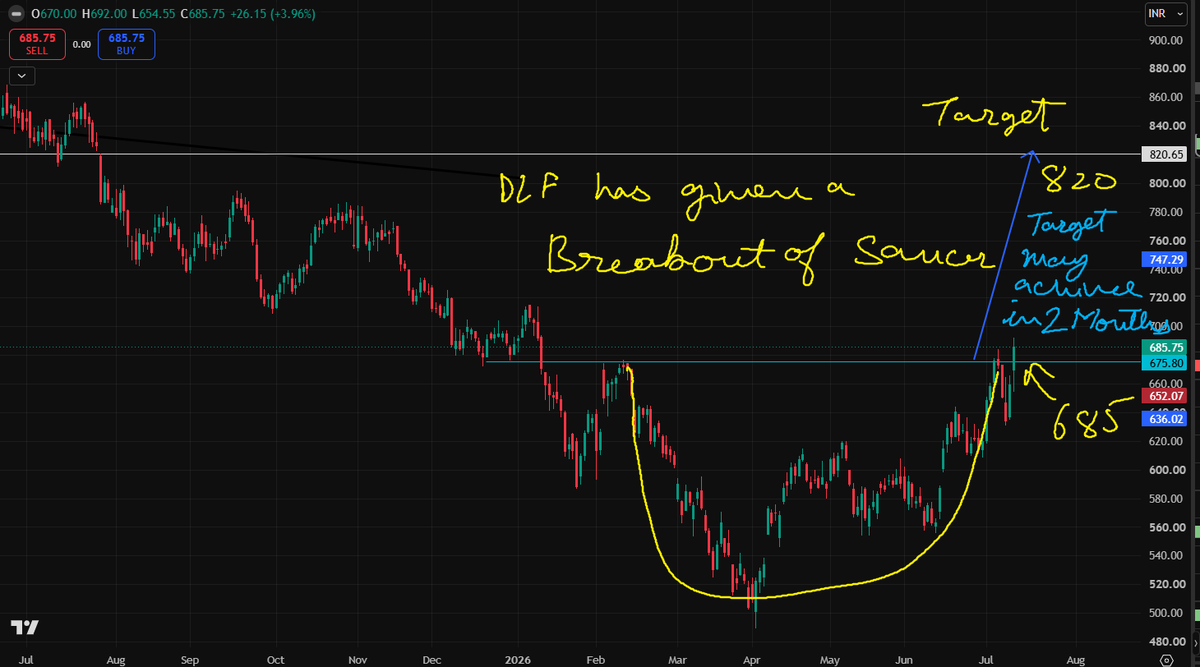Click the L654.55 low value
1200x667 pixels.
[154, 15]
